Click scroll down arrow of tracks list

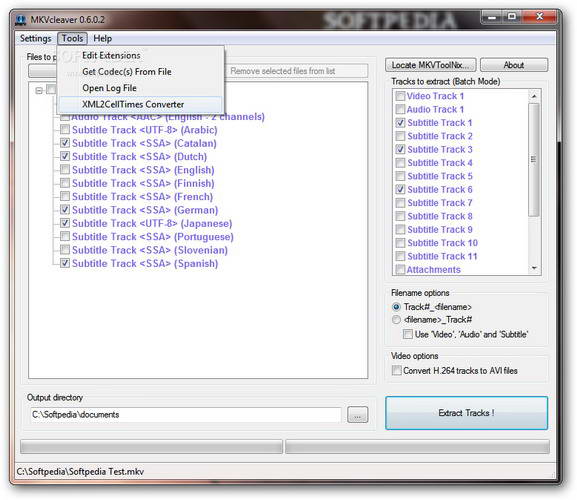[534, 268]
